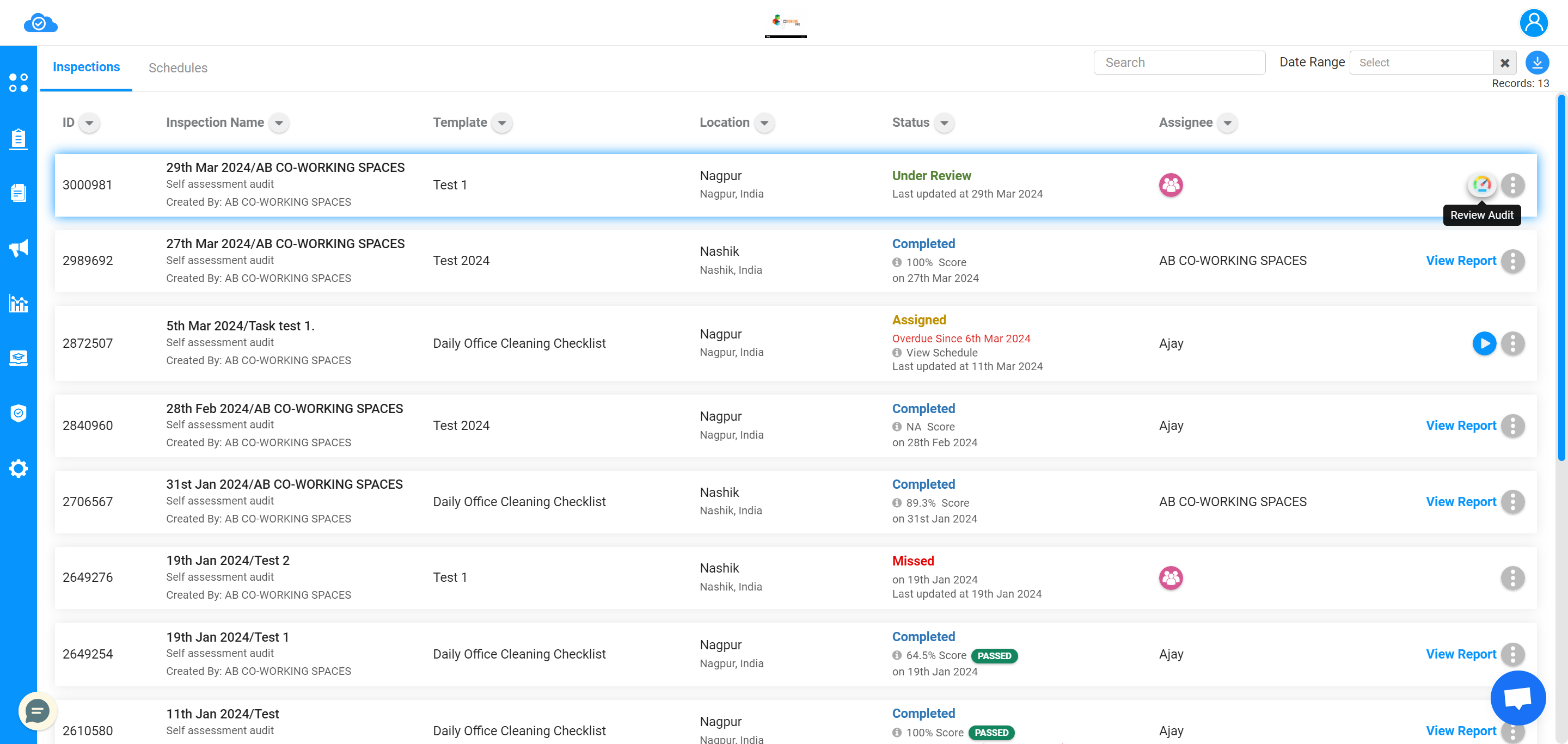
Task: Open more options for inspection 2649254
Action: click(x=1512, y=655)
